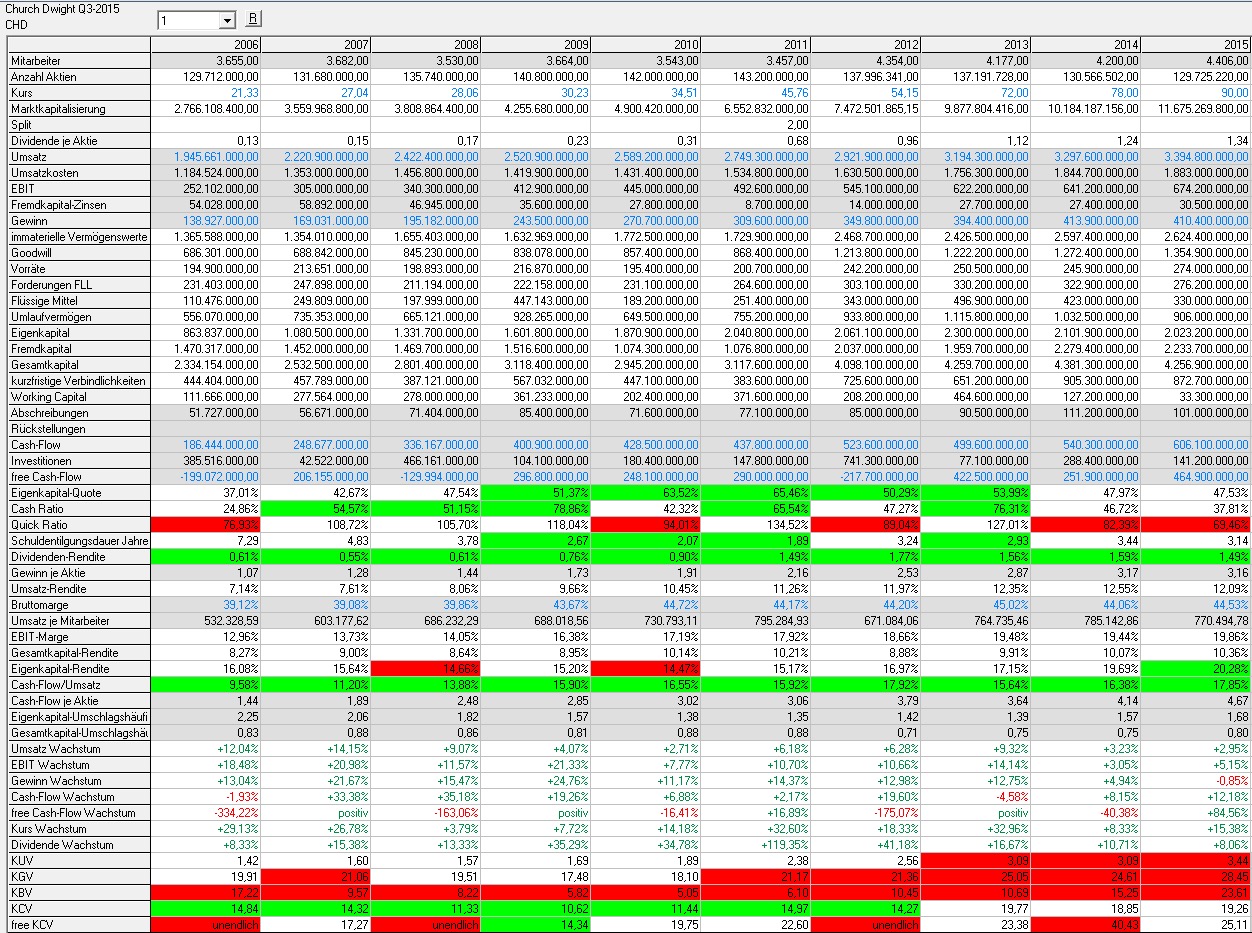The height and width of the screenshot is (933, 1252).
Task: Select the Umlaufvermögen row label
Action: [x=79, y=317]
